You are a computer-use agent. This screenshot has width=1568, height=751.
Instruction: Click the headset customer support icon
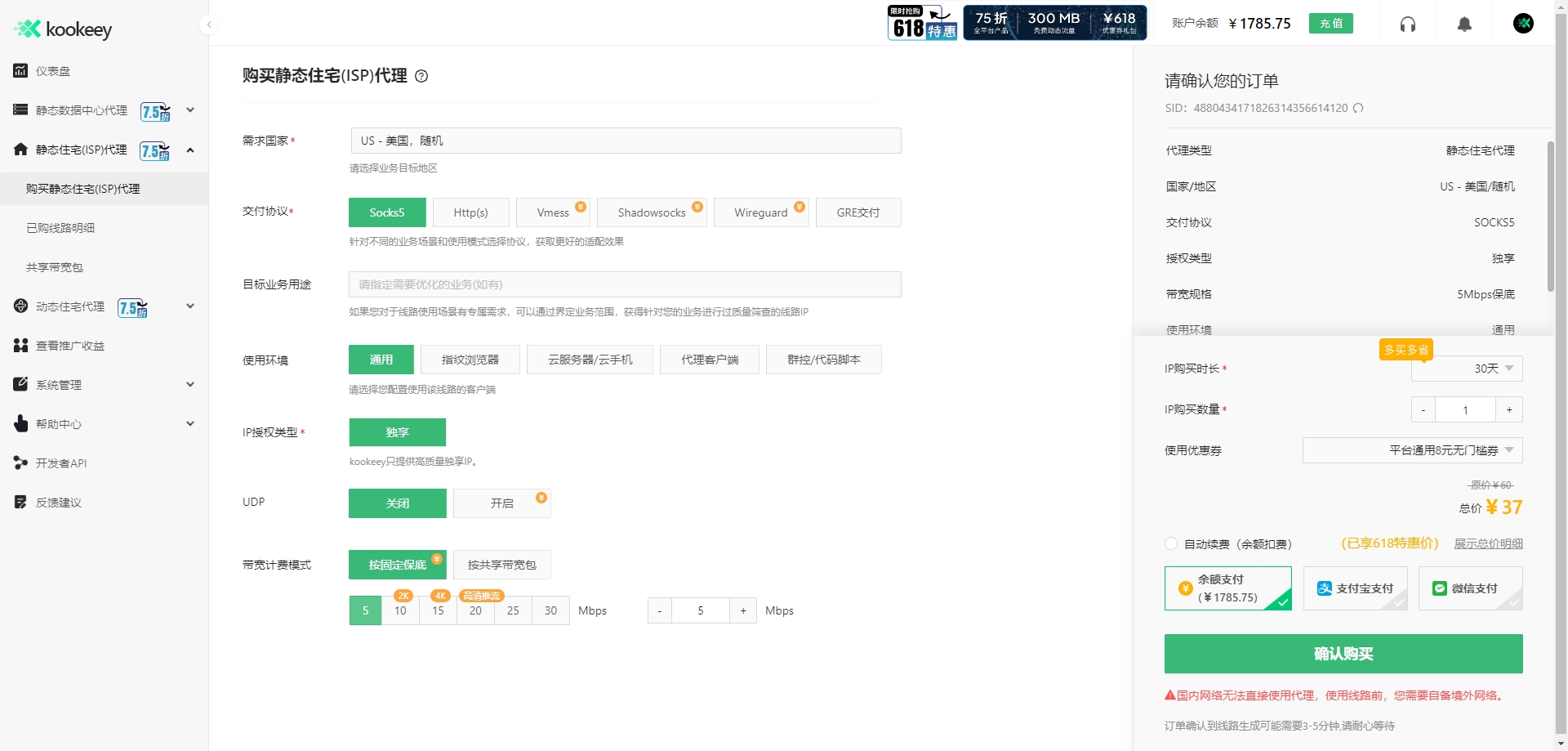tap(1407, 24)
